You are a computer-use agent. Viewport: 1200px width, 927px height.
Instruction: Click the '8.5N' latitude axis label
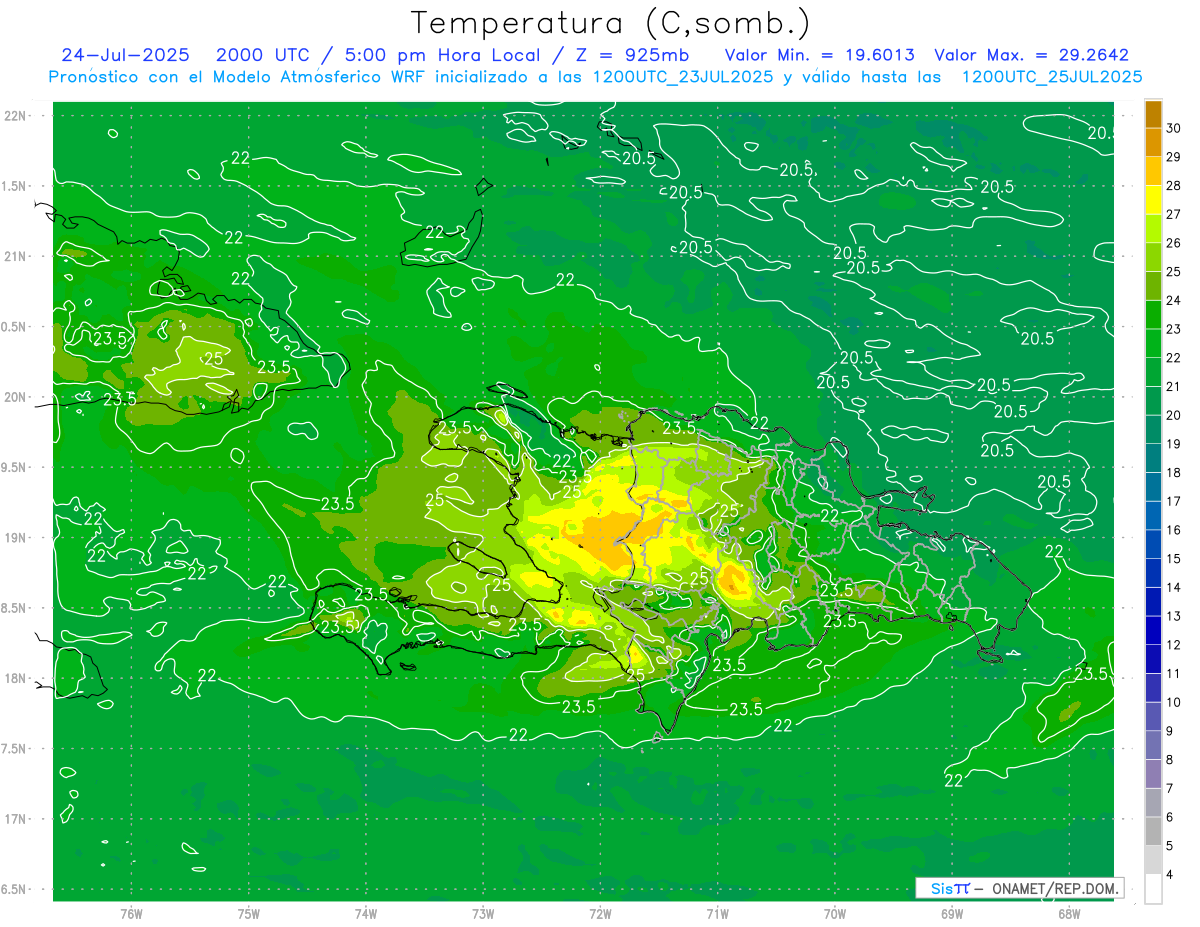(x=16, y=608)
